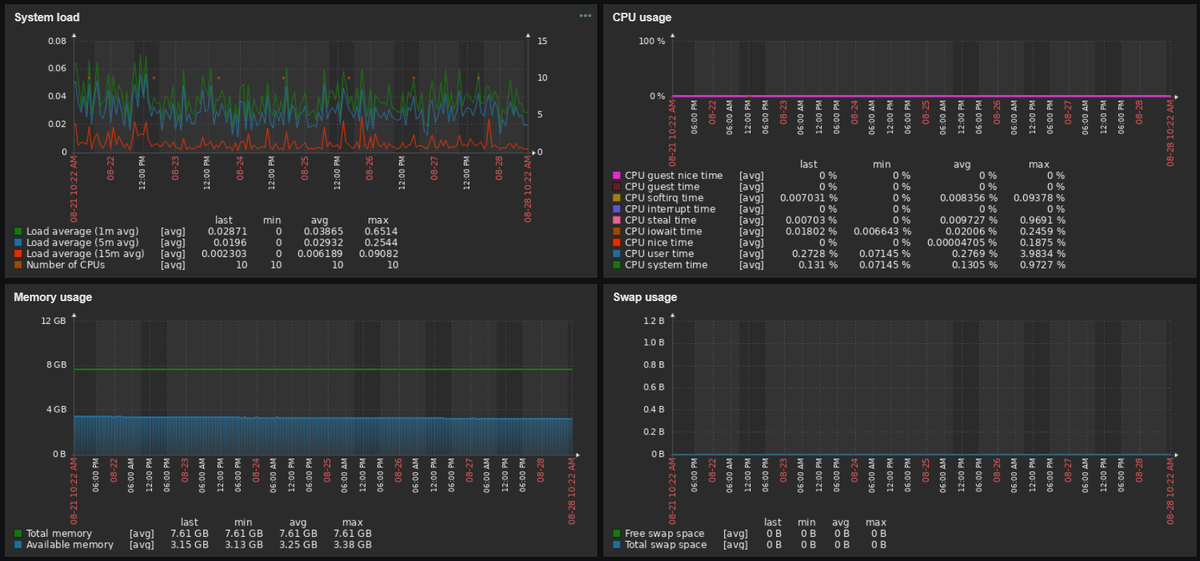
Task: Click the CPU nice time legend swatch
Action: (616, 242)
